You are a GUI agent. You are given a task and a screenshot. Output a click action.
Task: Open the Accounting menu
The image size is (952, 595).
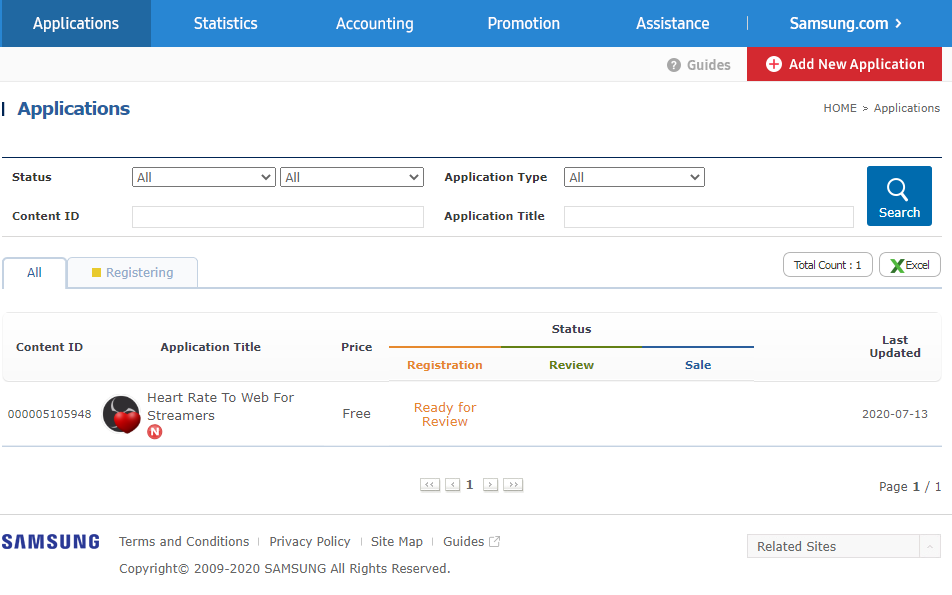click(375, 24)
